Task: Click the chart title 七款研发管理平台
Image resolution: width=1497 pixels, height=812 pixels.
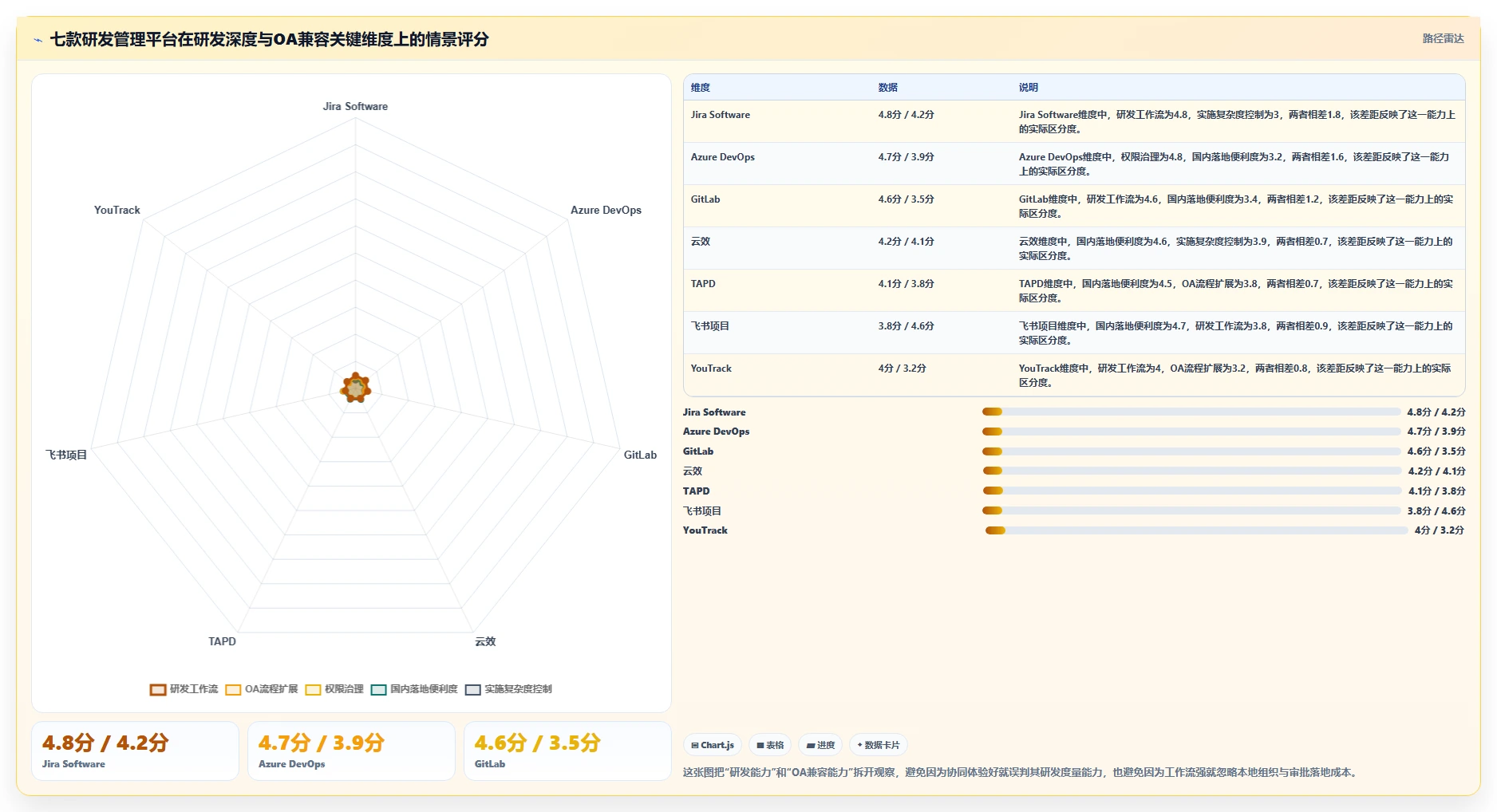Action: (269, 39)
